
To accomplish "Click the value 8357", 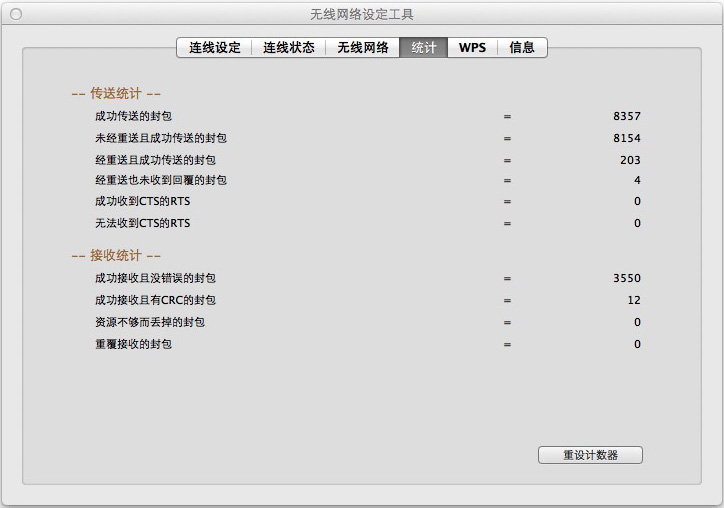I will coord(627,116).
